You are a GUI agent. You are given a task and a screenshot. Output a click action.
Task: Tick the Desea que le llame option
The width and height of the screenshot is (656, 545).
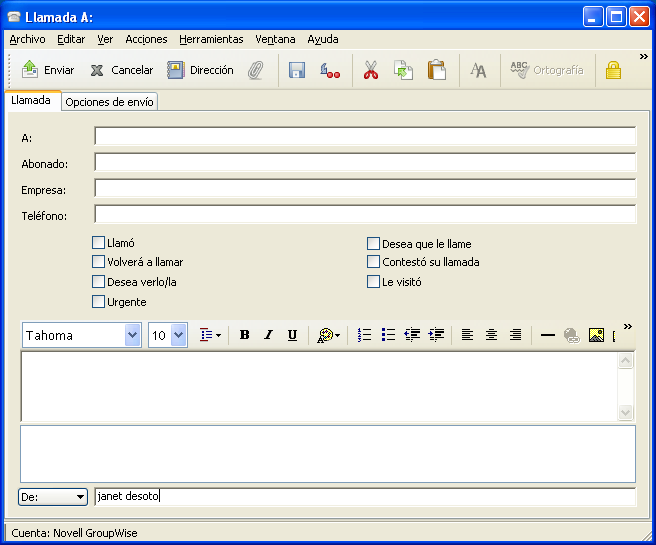click(373, 243)
